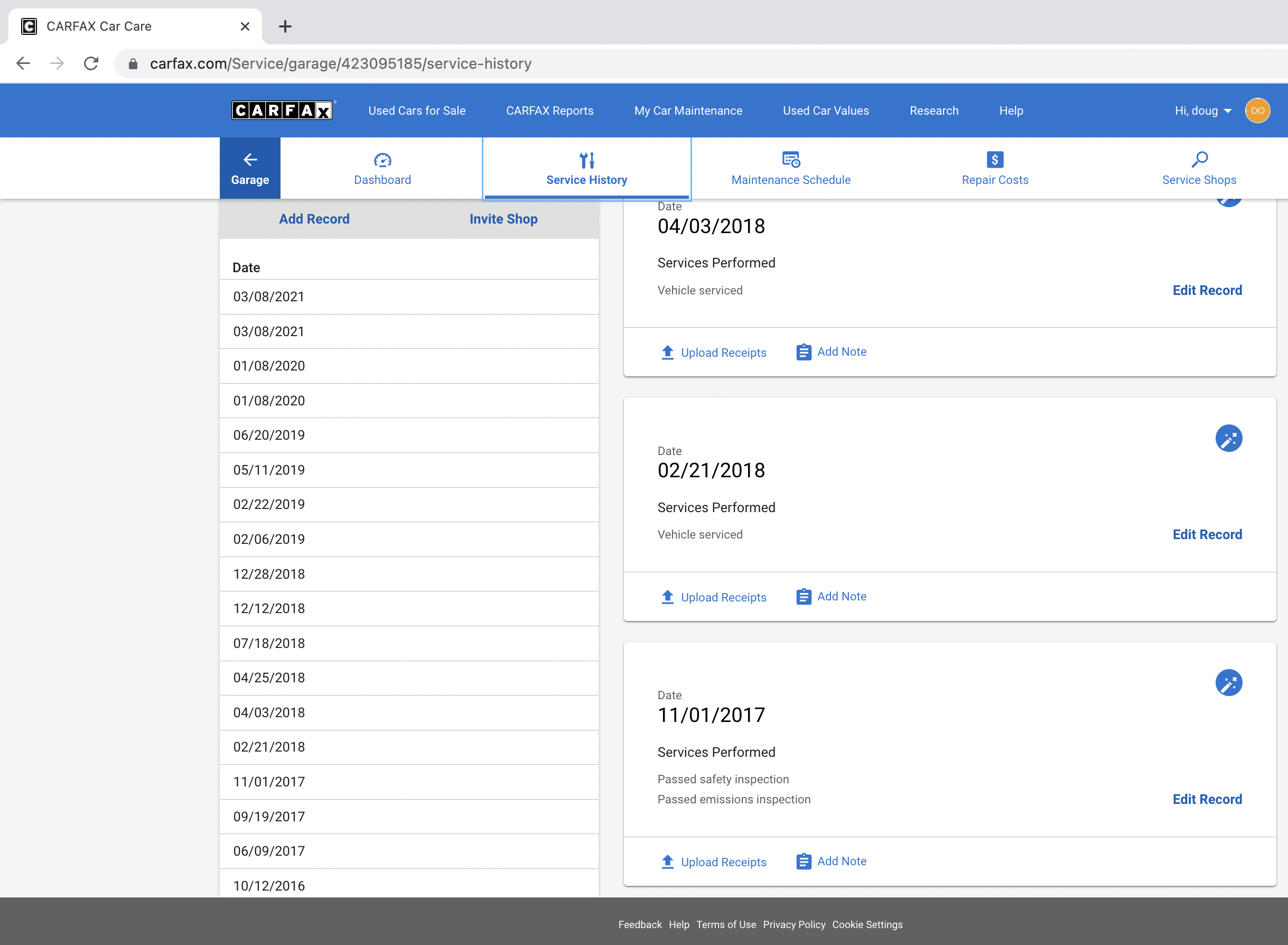Close the CARFAX Car Care tab
1288x945 pixels.
pyautogui.click(x=245, y=26)
